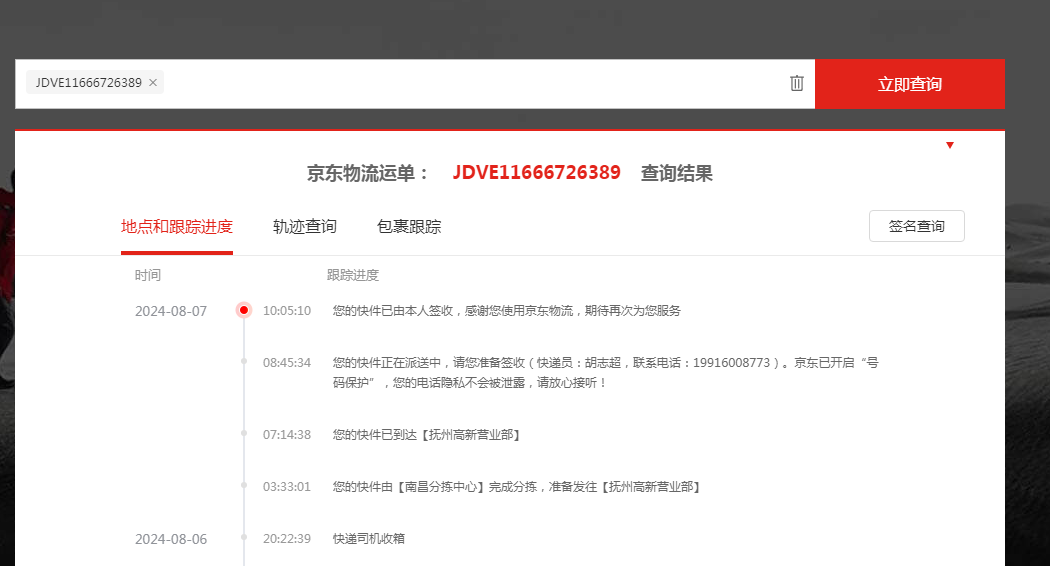1050x566 pixels.
Task: Click the 20:22:39 快递司机收箱 entry
Action: [369, 539]
